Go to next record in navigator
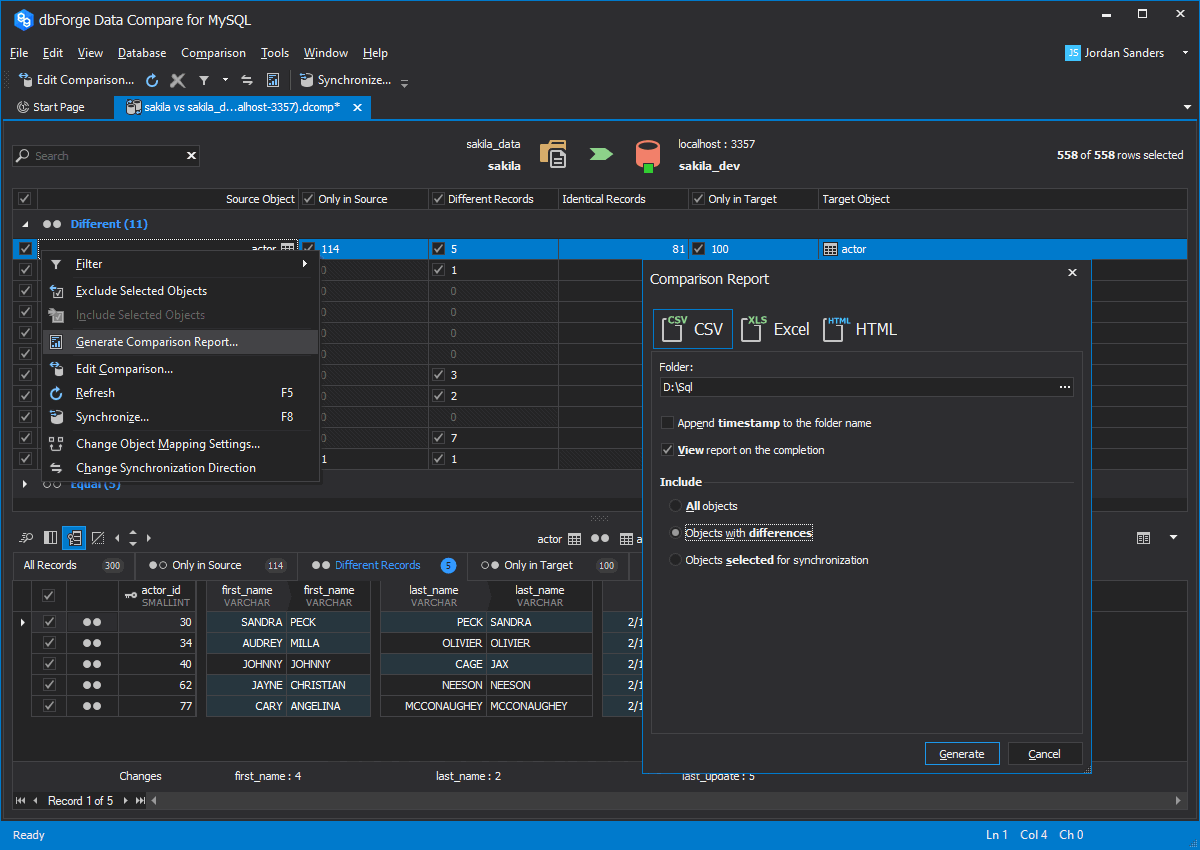The image size is (1200, 850). (x=126, y=800)
